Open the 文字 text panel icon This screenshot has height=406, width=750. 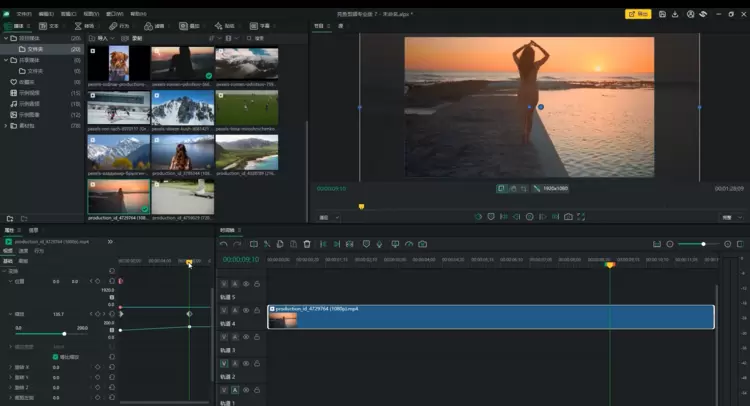[50, 26]
